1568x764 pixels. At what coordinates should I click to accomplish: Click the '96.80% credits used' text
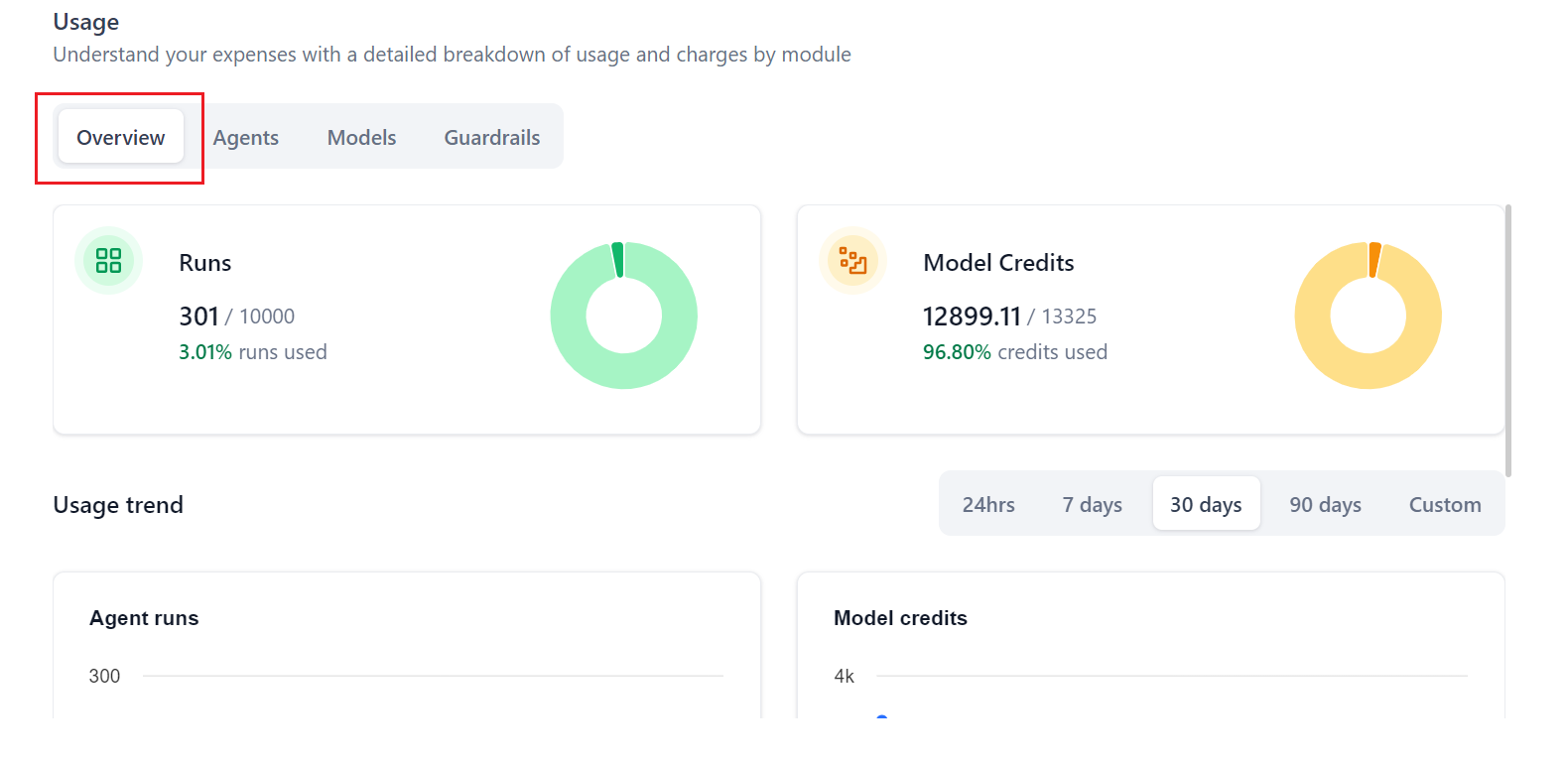(x=1015, y=352)
